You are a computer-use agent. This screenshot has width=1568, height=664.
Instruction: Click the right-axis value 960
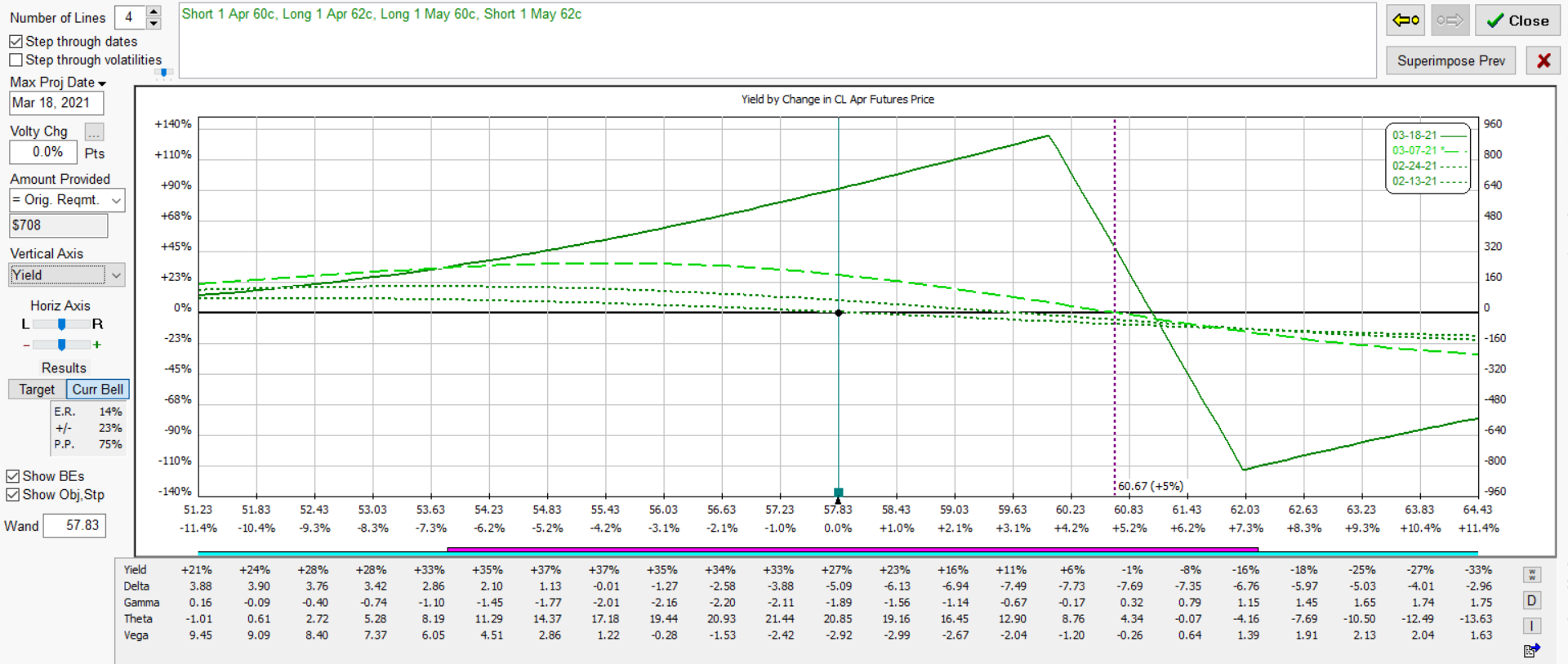pyautogui.click(x=1493, y=124)
